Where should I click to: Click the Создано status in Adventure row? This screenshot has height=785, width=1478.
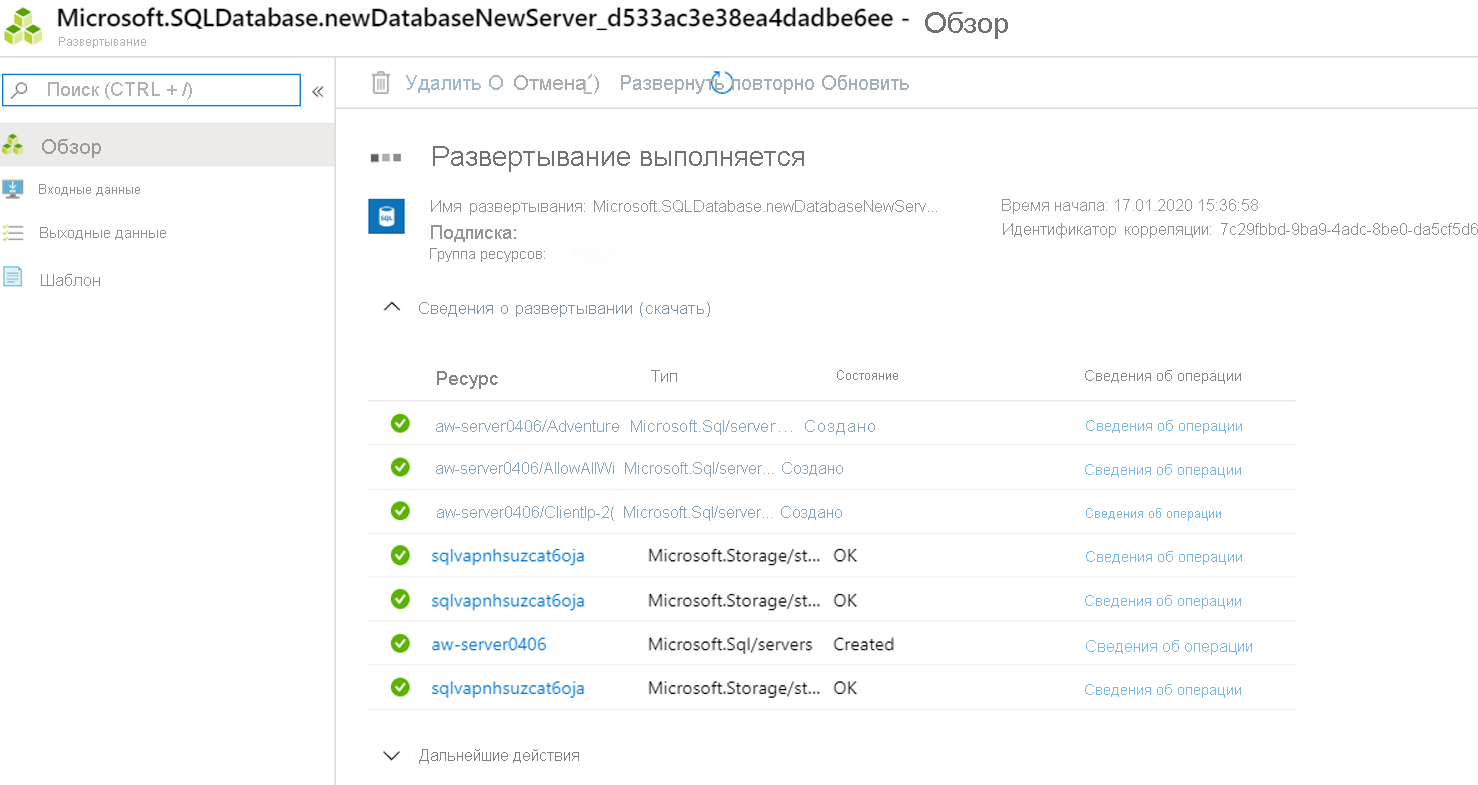pos(840,426)
